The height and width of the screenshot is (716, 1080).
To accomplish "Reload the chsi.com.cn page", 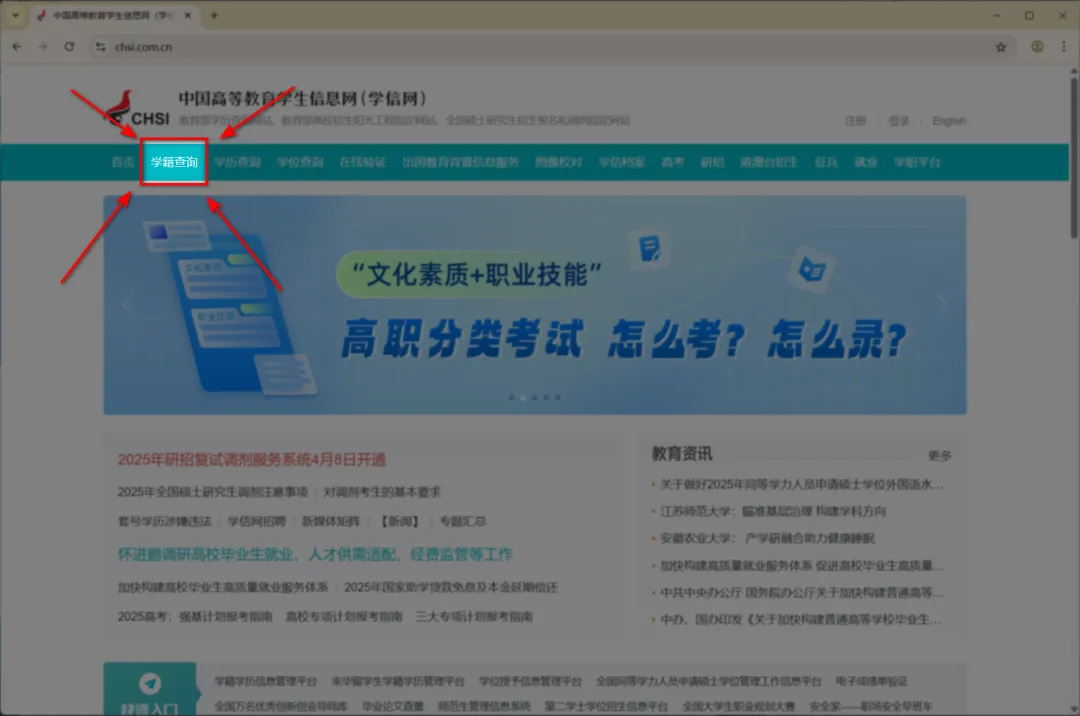I will coord(69,47).
